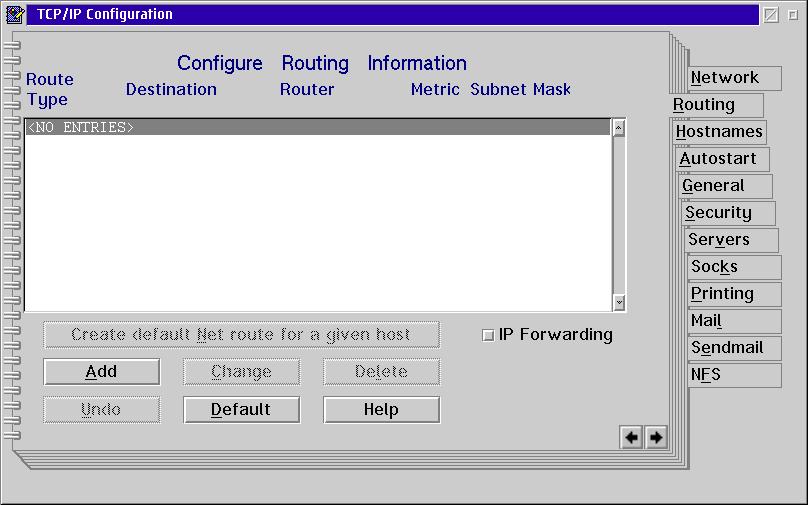The height and width of the screenshot is (505, 808).
Task: Switch to the Hostnames tab
Action: (x=718, y=132)
